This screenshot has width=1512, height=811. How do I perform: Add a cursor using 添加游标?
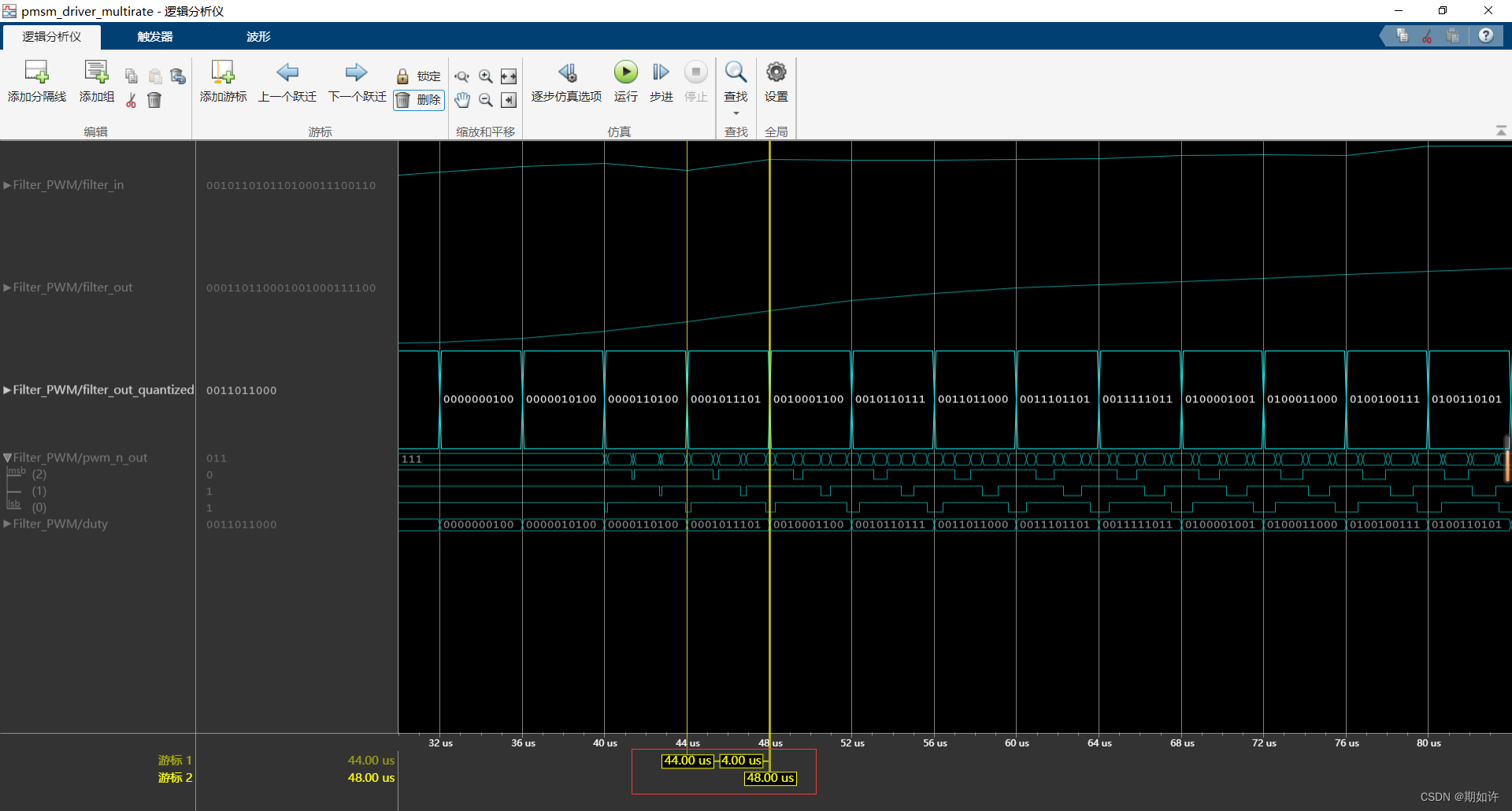coord(223,81)
